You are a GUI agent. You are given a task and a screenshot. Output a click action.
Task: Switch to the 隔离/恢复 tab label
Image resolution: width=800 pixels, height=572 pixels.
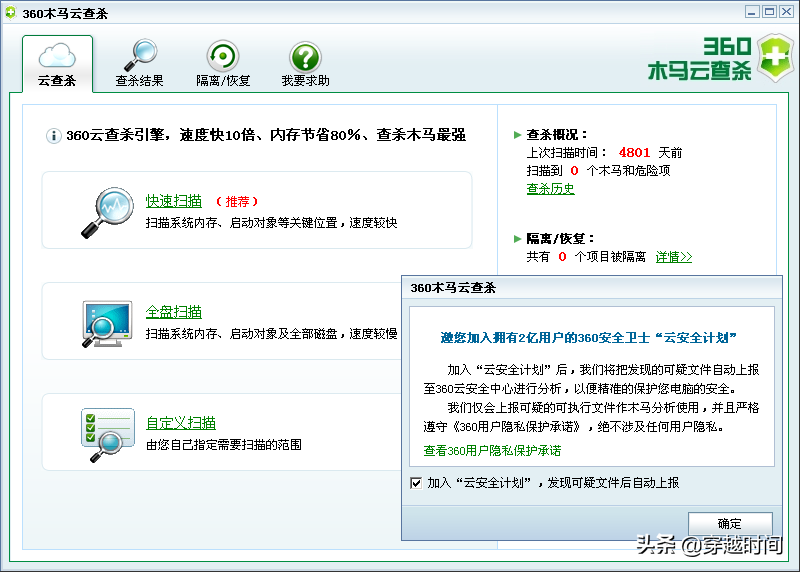click(x=222, y=81)
